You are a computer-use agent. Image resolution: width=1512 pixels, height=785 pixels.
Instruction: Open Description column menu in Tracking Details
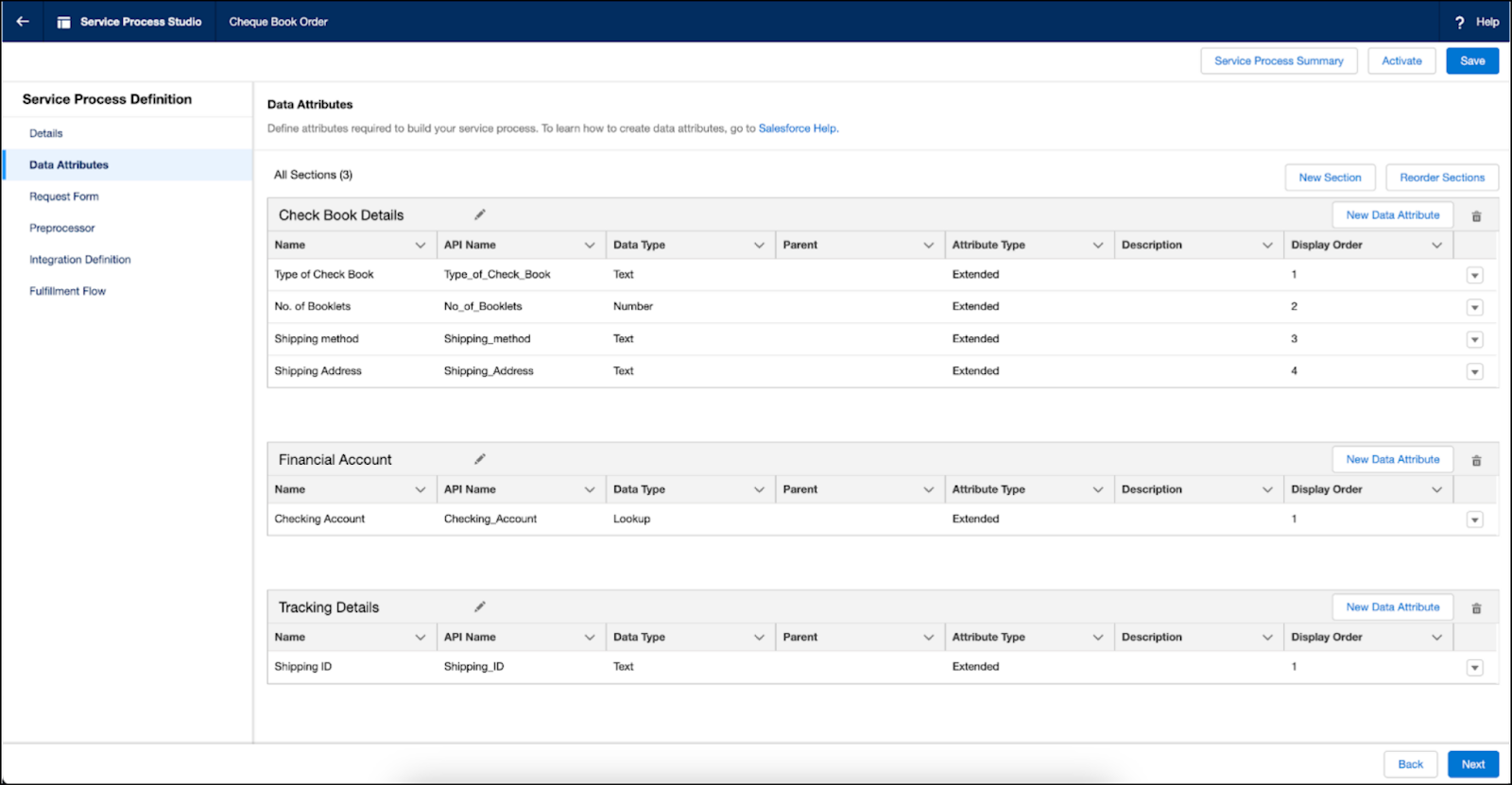coord(1267,638)
